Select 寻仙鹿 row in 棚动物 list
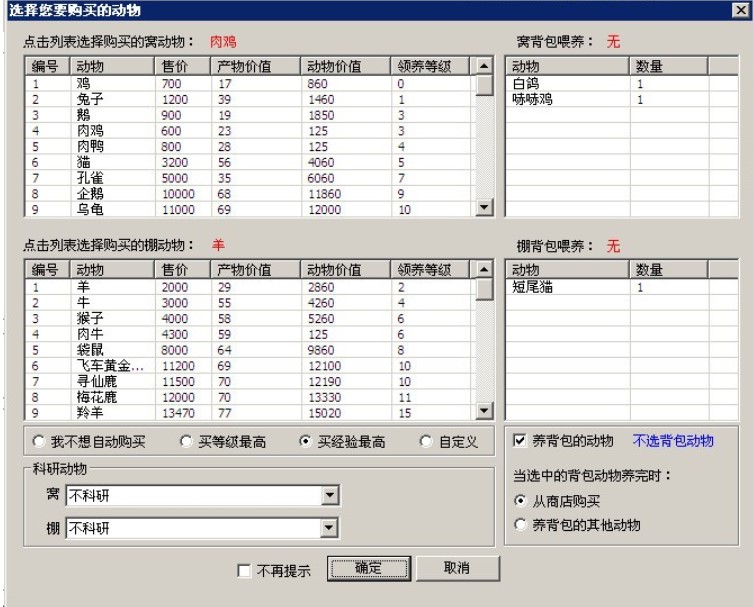 point(250,381)
